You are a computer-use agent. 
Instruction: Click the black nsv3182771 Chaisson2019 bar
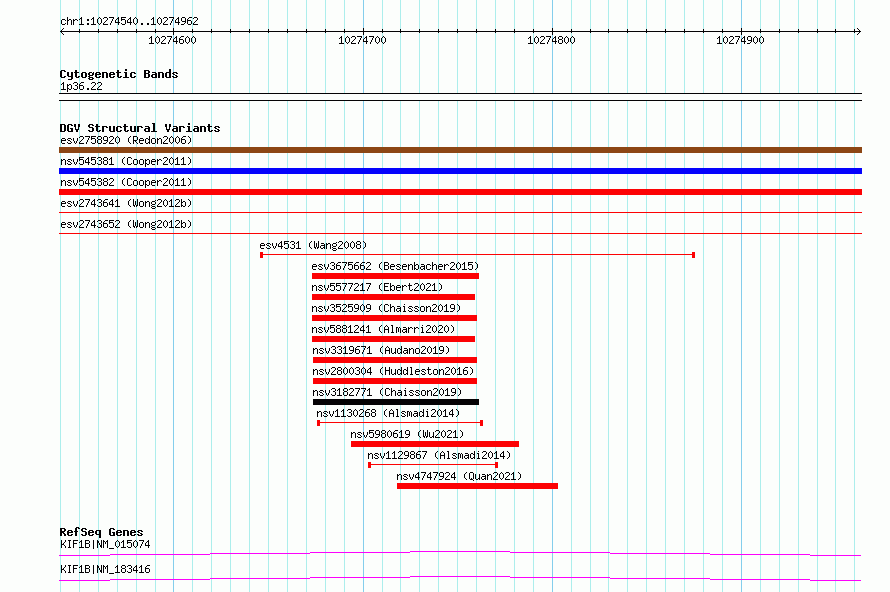[396, 402]
